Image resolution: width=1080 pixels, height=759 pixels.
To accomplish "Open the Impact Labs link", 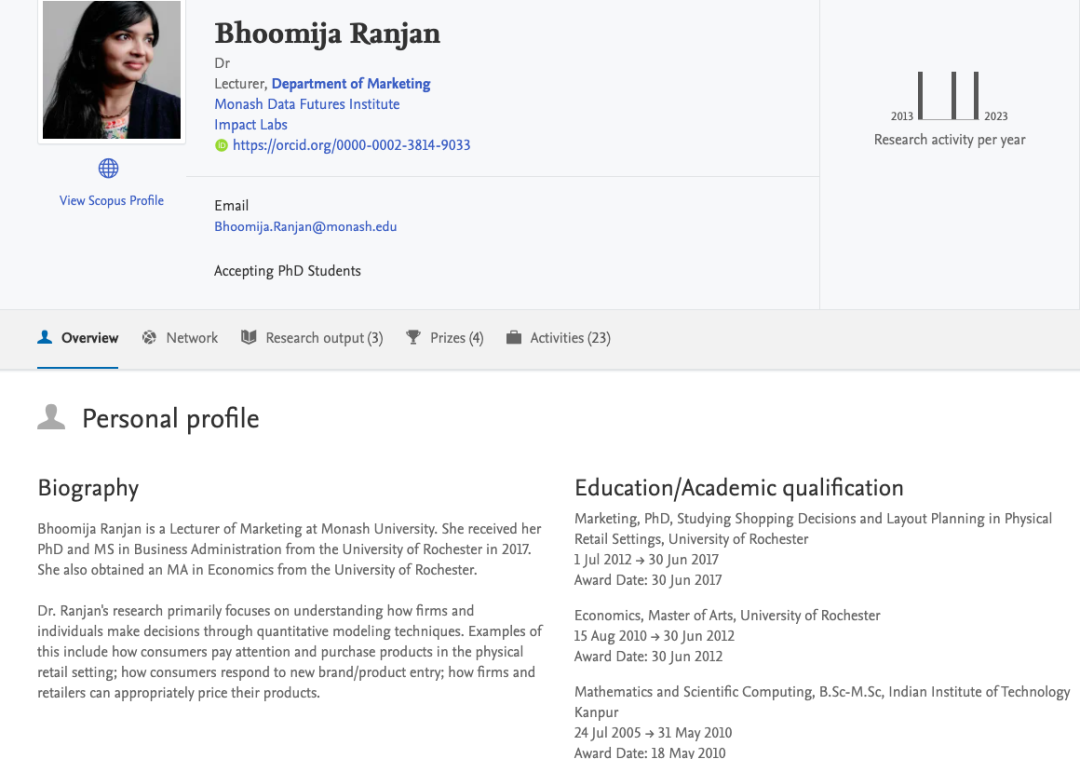I will [x=251, y=125].
